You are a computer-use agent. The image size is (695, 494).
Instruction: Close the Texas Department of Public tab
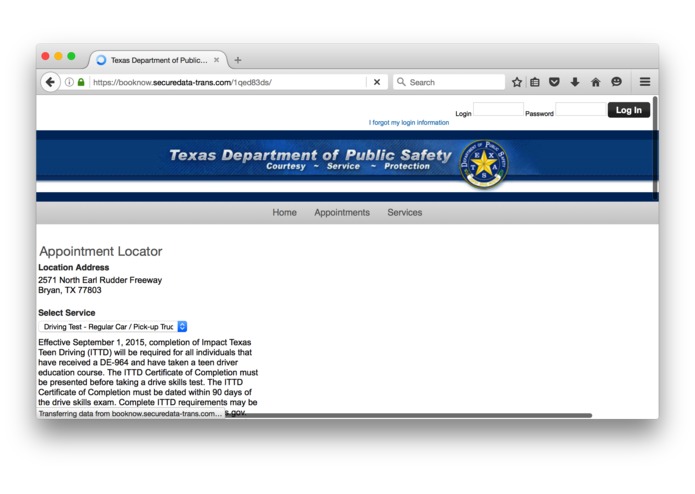[x=216, y=60]
